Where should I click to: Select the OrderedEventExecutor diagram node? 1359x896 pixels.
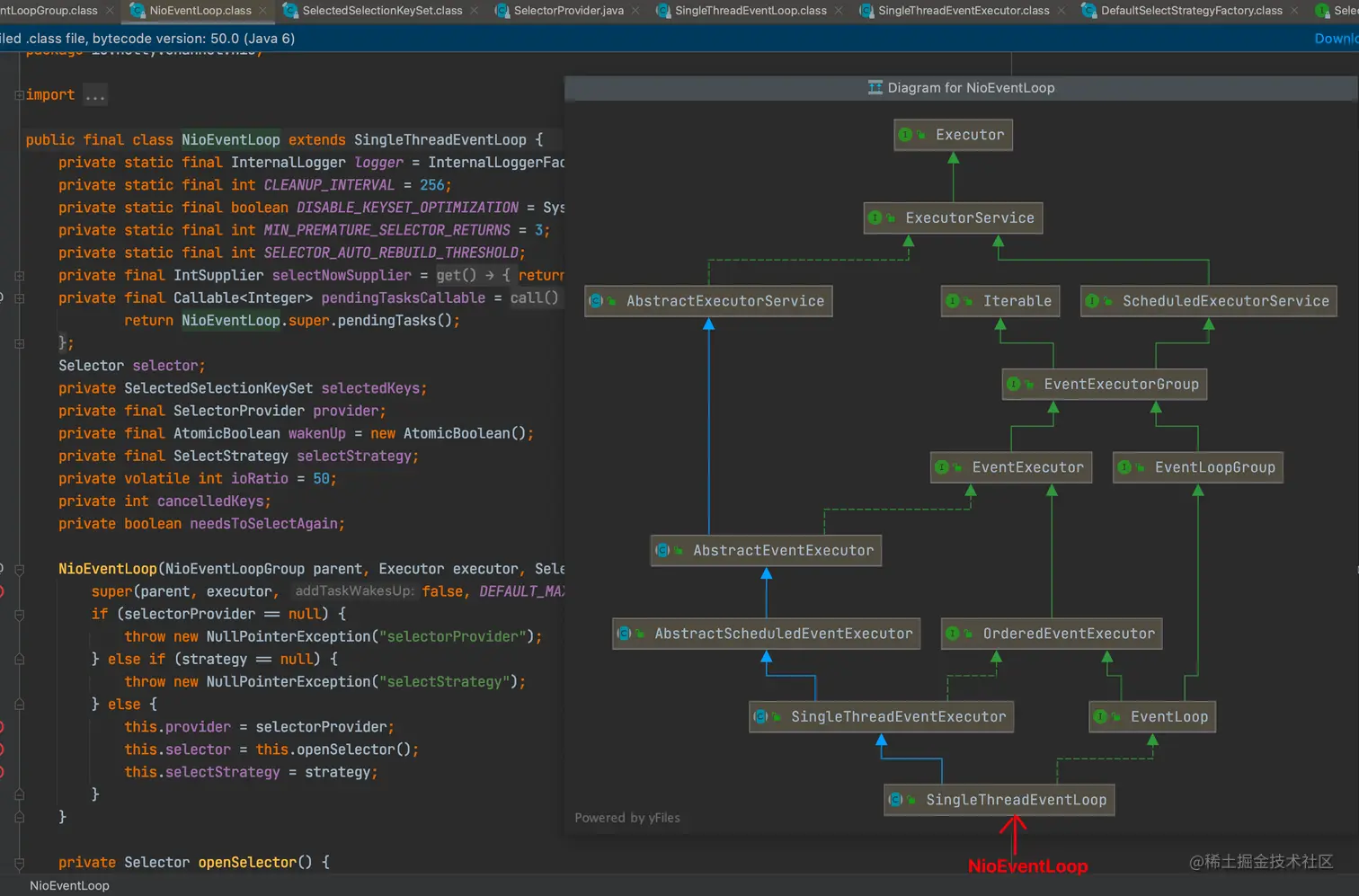[1052, 634]
